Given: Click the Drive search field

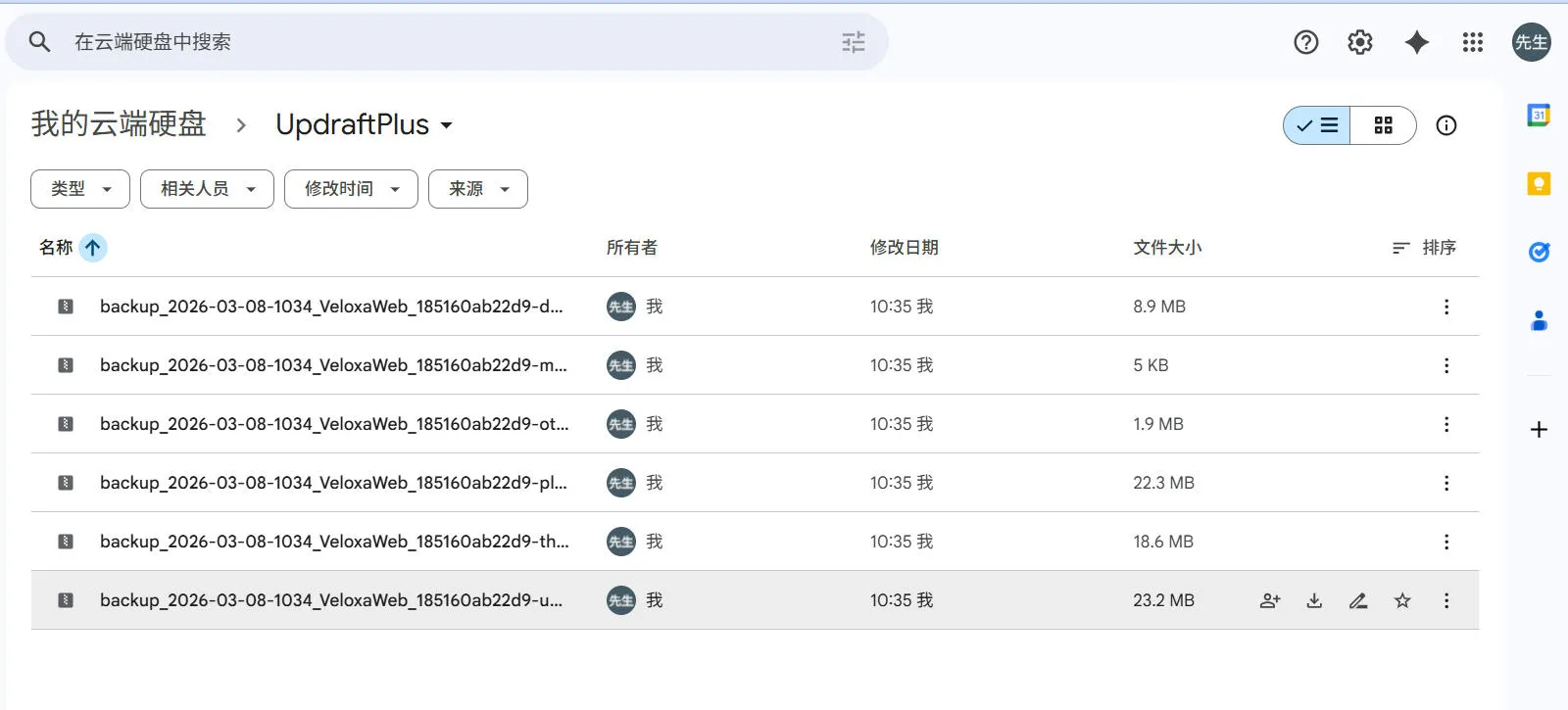Looking at the screenshot, I should pos(441,42).
